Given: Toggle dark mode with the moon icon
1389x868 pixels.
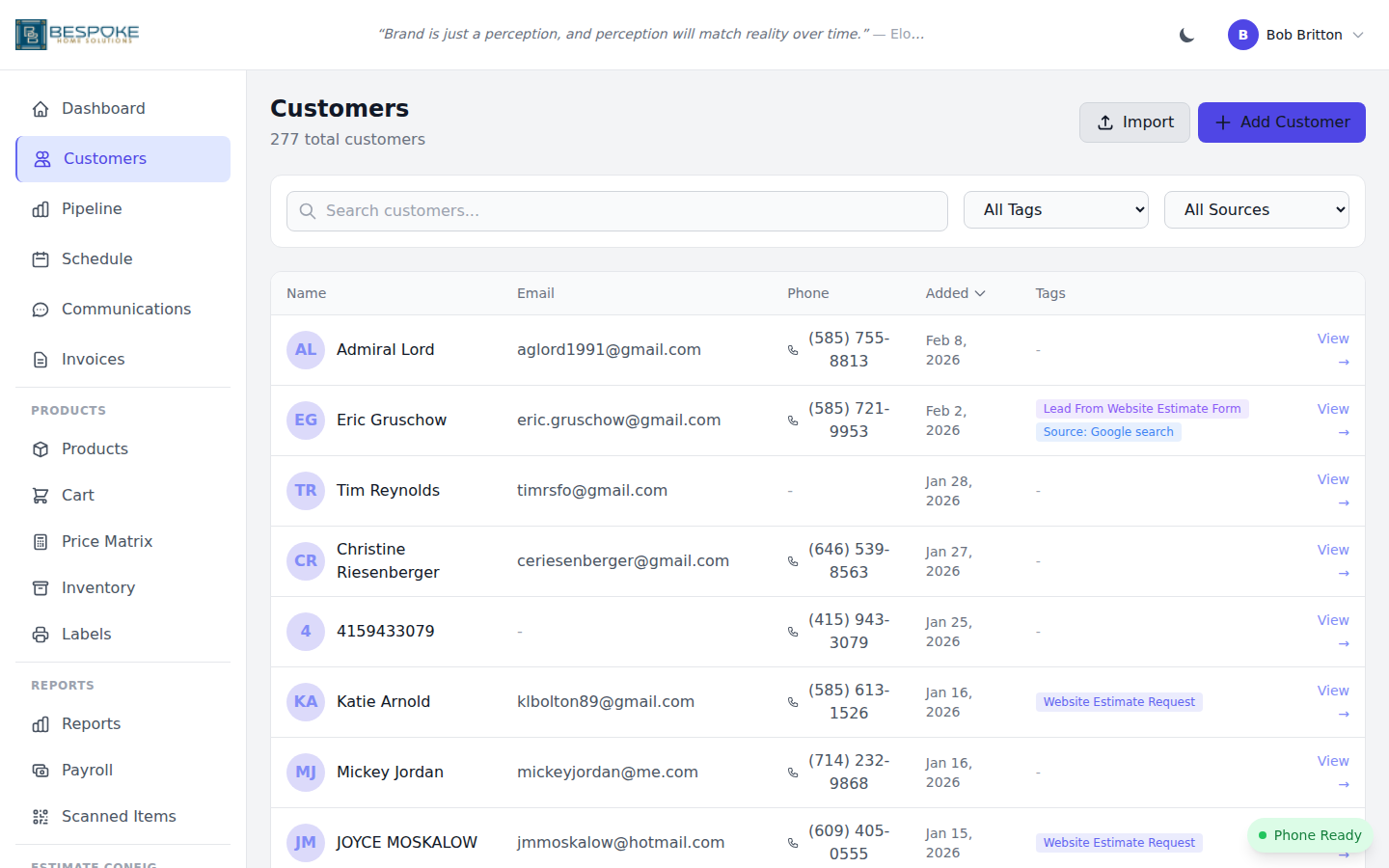Looking at the screenshot, I should coord(1186,35).
